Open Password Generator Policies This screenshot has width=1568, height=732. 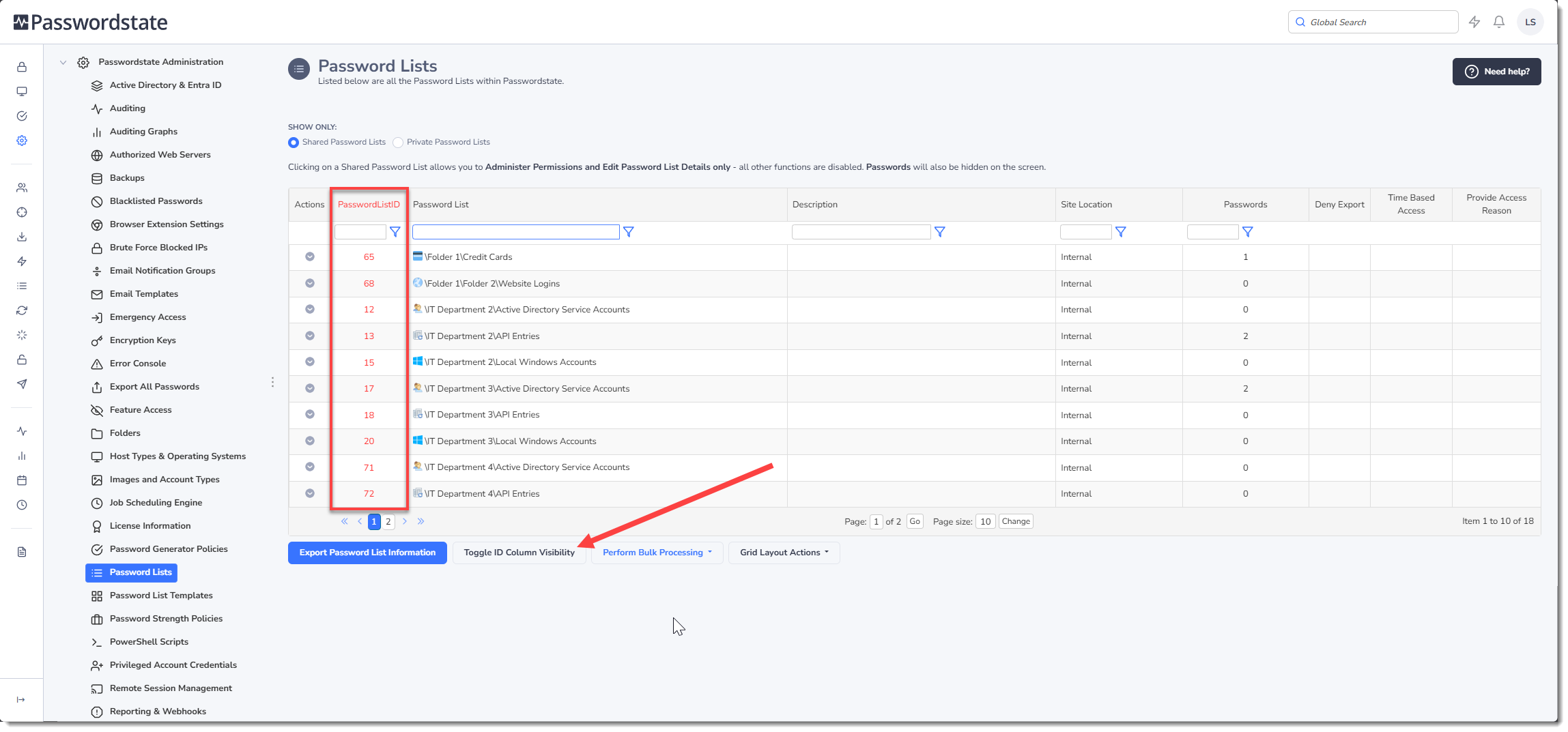169,549
